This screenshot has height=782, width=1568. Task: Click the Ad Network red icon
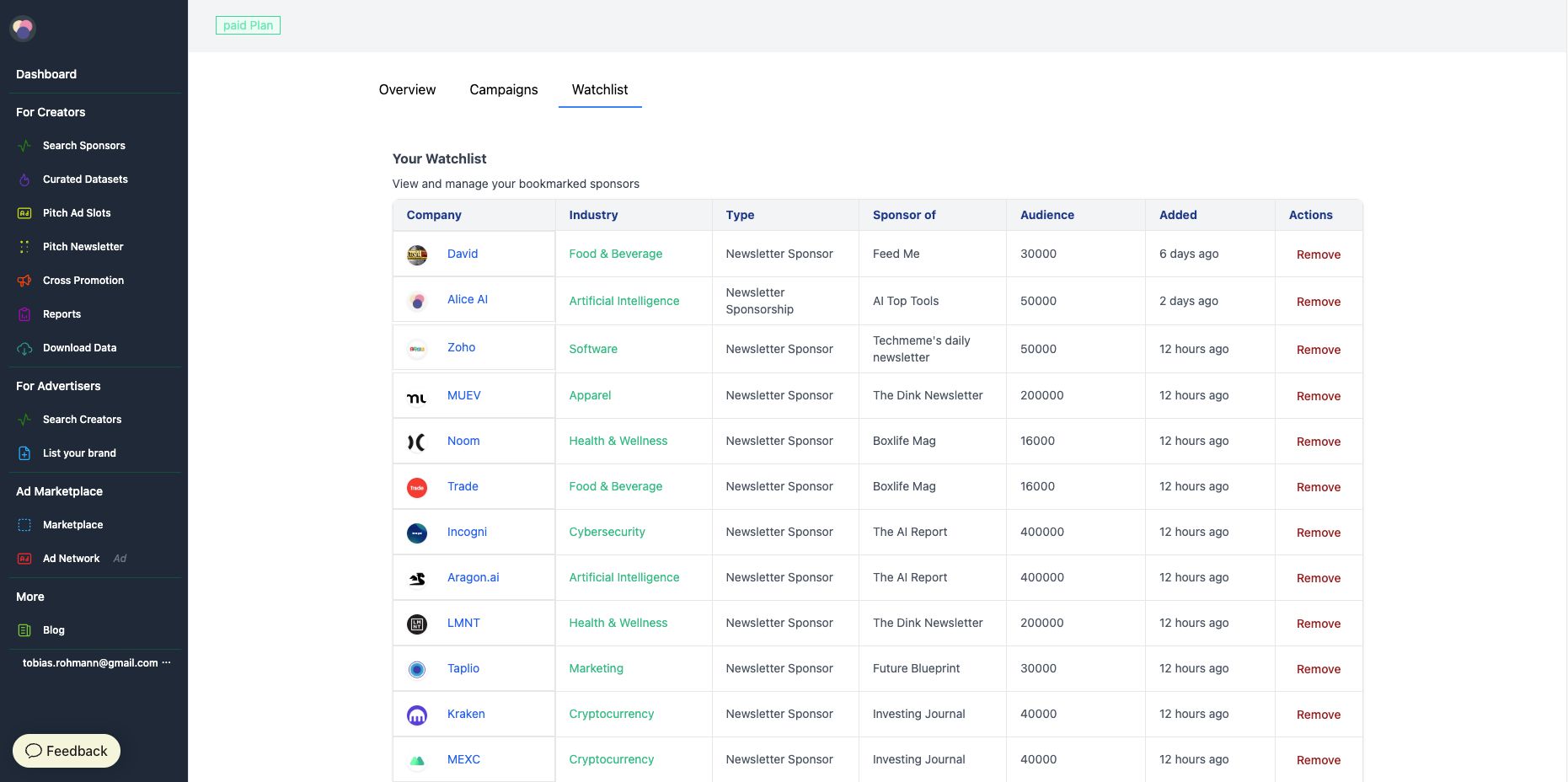tap(24, 559)
